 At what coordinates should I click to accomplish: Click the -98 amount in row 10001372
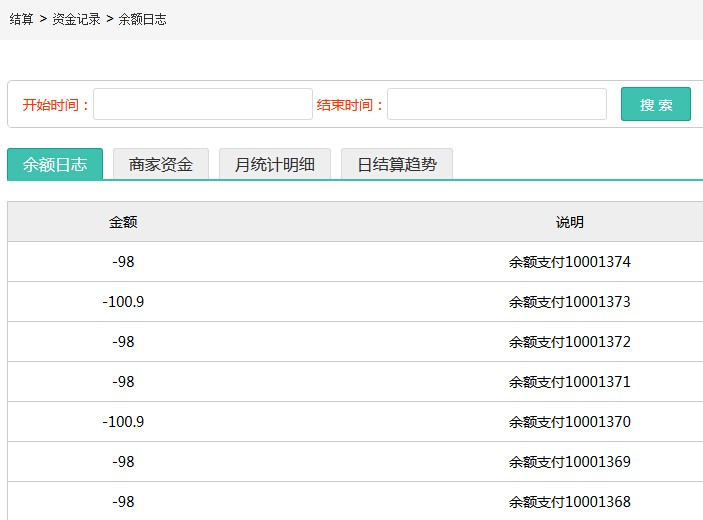click(123, 342)
